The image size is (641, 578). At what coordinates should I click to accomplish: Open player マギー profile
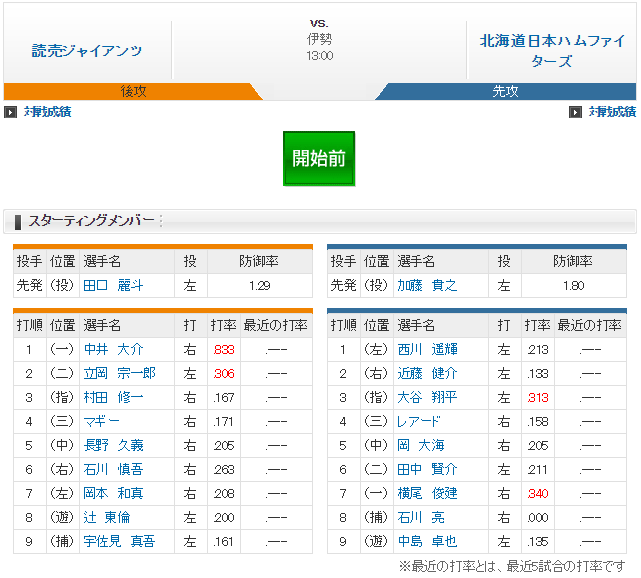pyautogui.click(x=101, y=421)
